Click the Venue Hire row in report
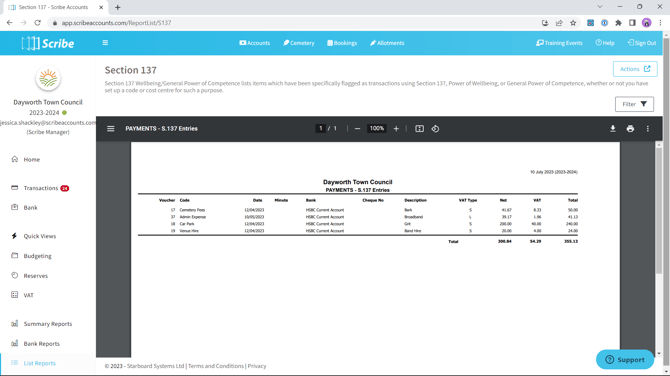 (x=358, y=231)
